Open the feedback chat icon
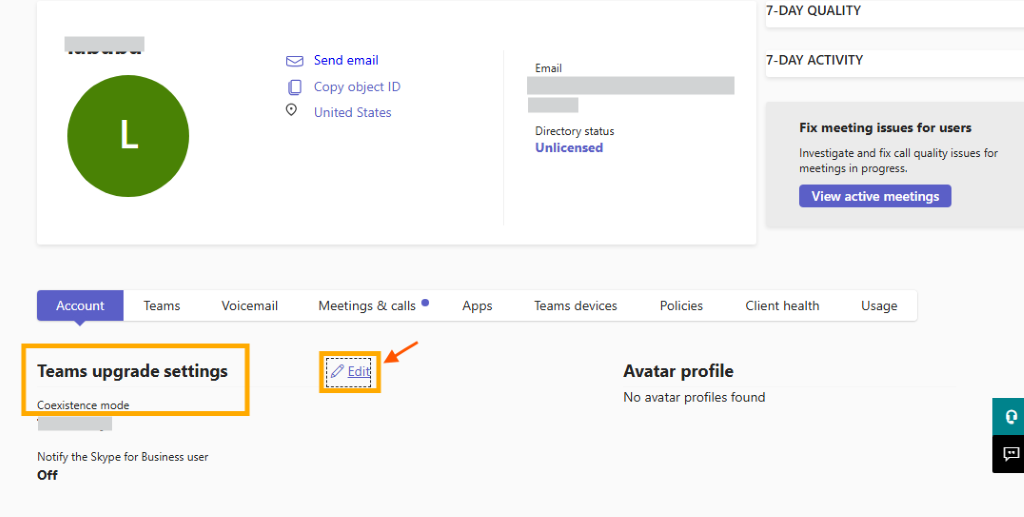This screenshot has height=517, width=1024. click(1011, 454)
